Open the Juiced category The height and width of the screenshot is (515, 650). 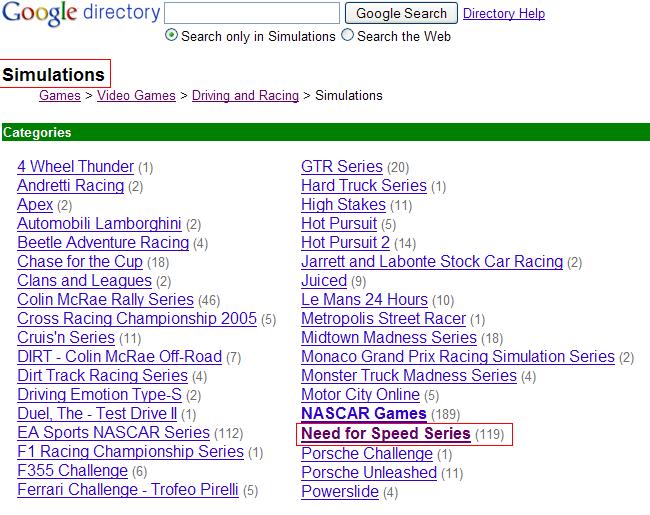point(324,281)
